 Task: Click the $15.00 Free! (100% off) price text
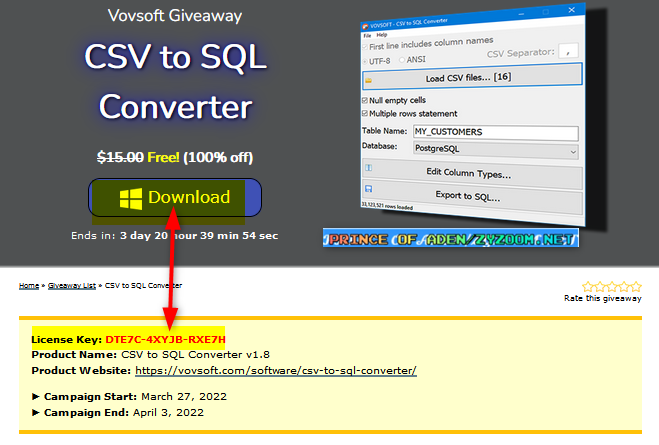coord(175,158)
